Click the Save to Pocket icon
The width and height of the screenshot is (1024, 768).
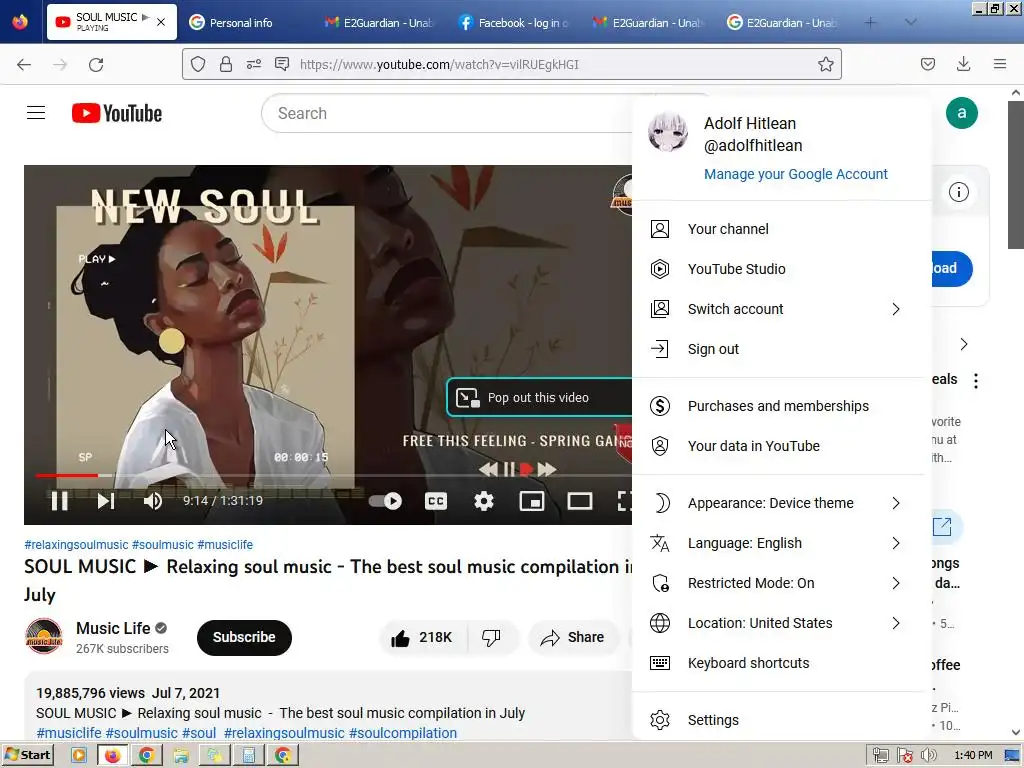927,64
